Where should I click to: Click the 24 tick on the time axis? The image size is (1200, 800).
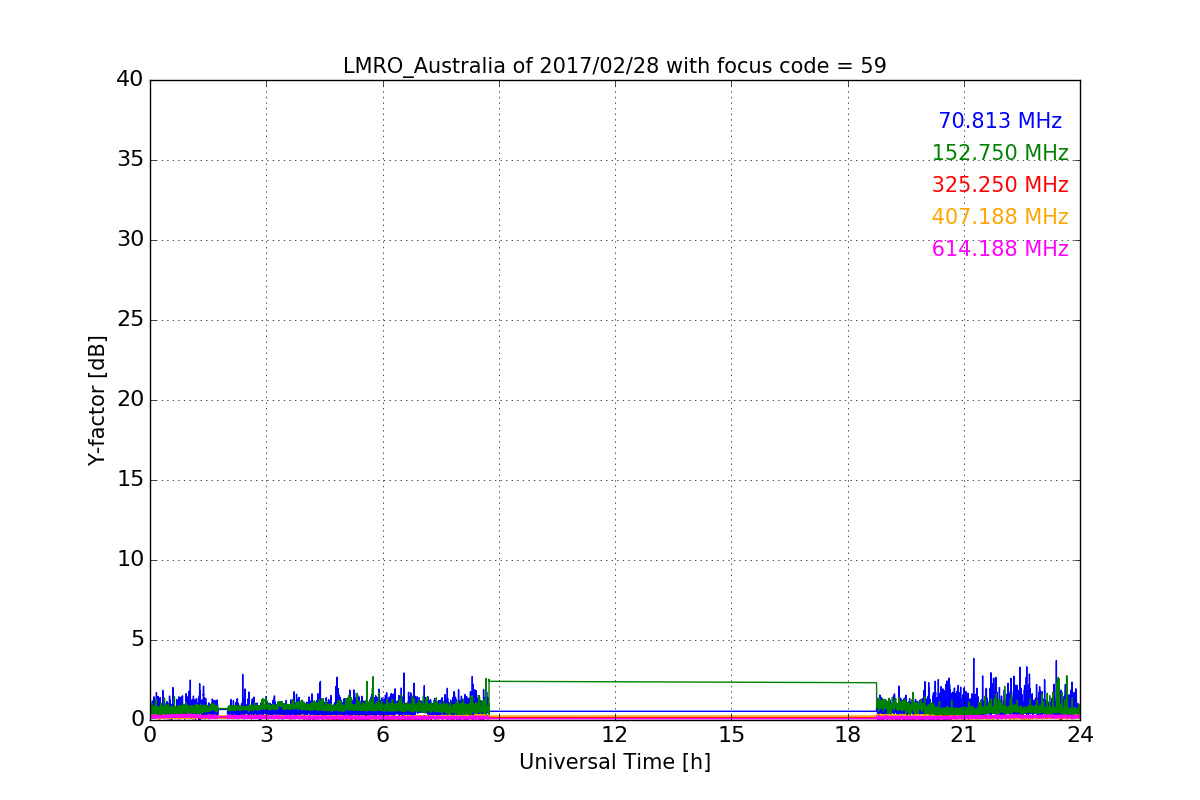coord(1080,734)
